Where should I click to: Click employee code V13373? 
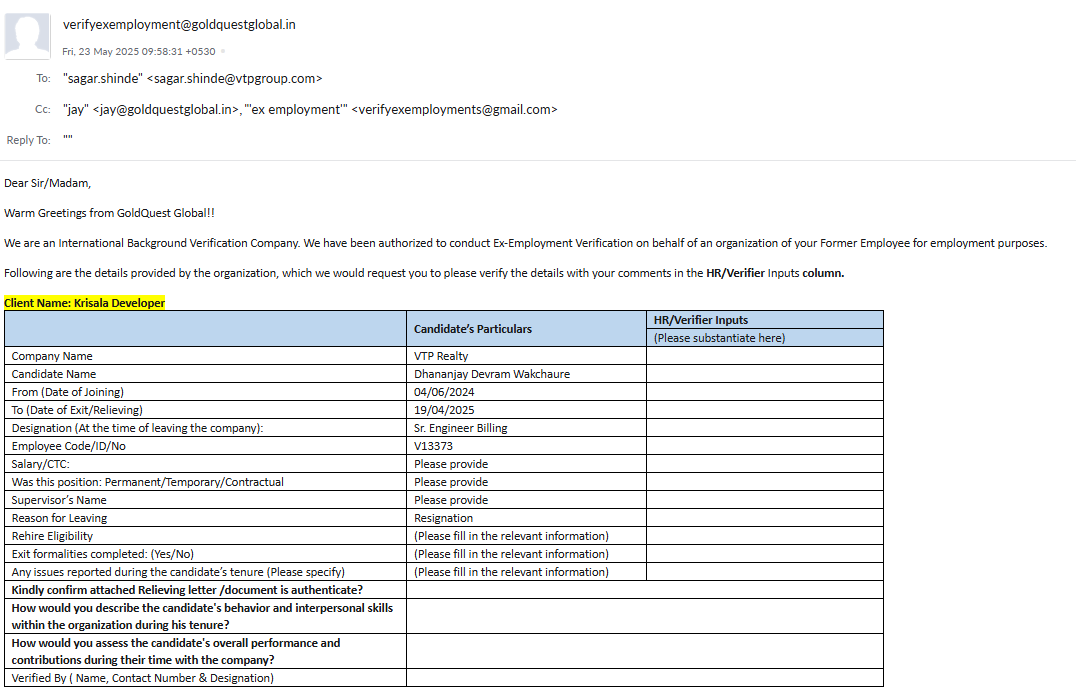click(x=433, y=446)
